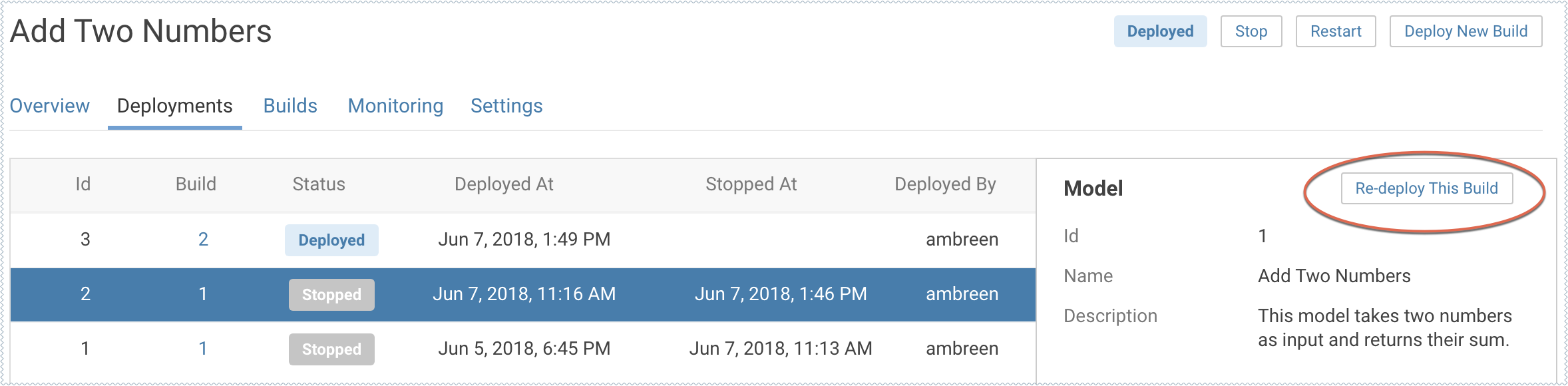
Task: Open build 2 link in deployment 3 row
Action: (x=203, y=240)
